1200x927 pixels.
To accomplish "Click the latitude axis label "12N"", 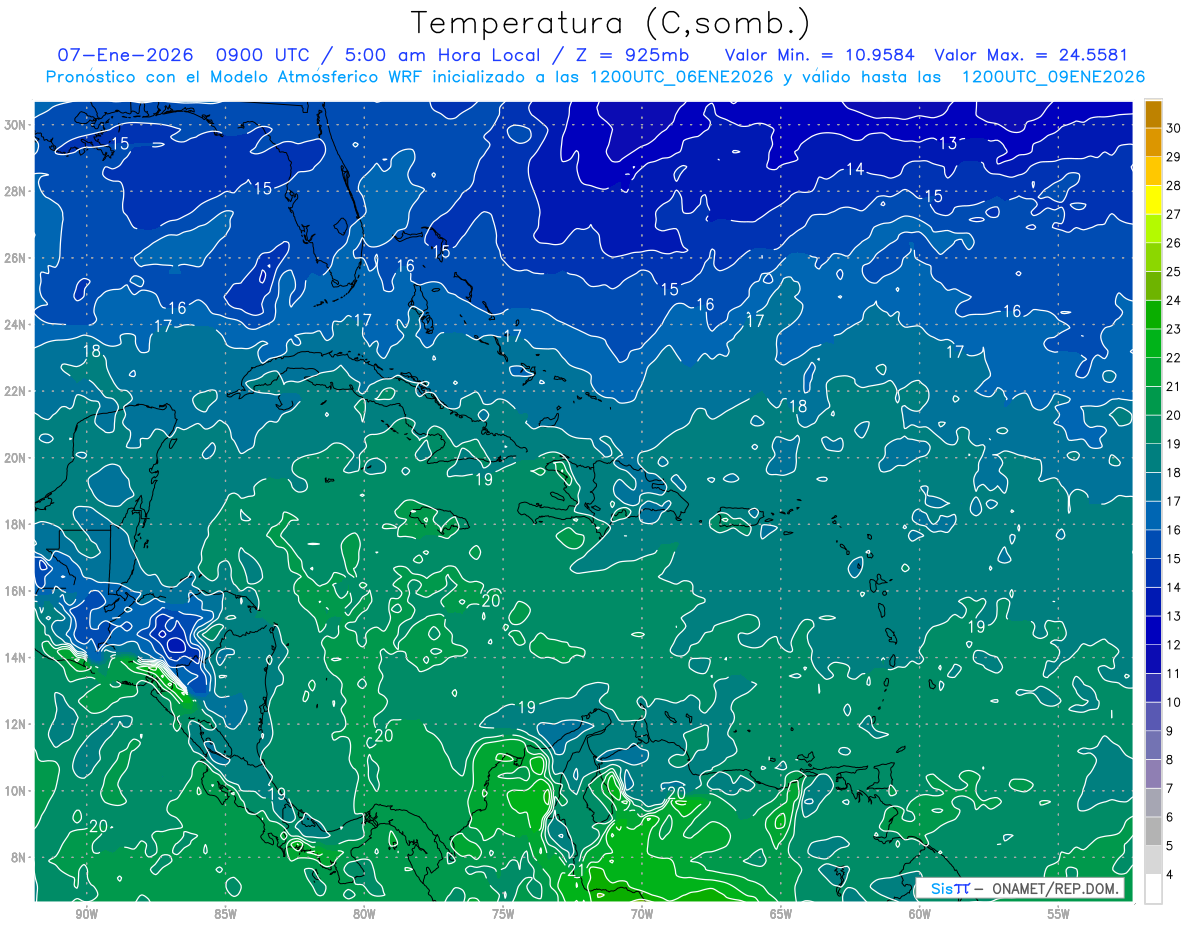I will 15,724.
